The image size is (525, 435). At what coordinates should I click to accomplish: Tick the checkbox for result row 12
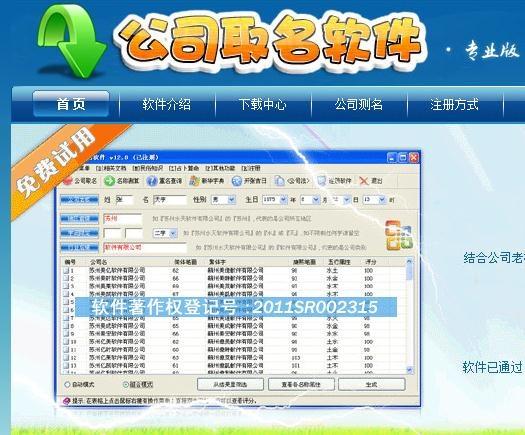pyautogui.click(x=66, y=357)
